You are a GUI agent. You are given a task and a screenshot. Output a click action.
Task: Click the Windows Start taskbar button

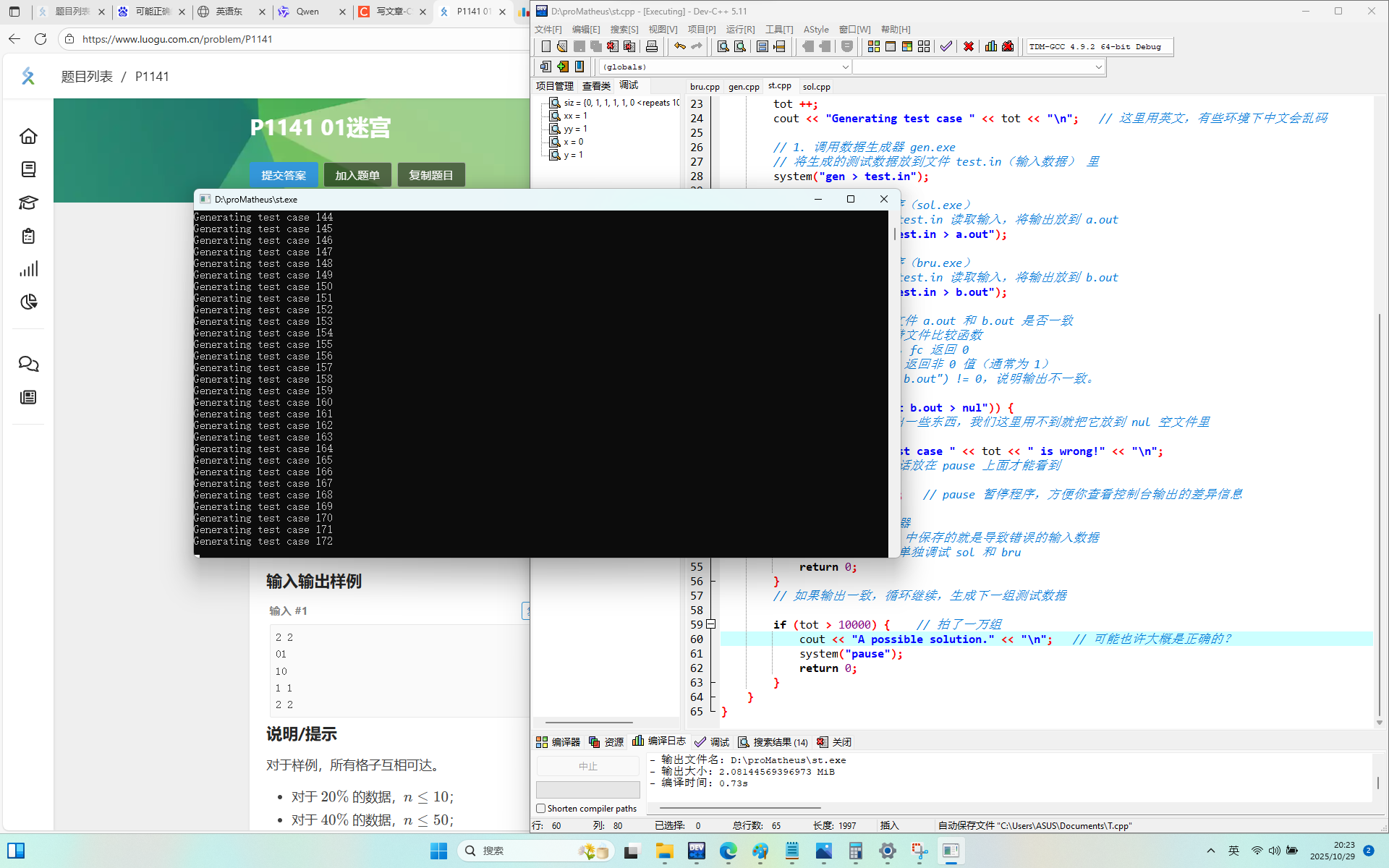point(438,851)
